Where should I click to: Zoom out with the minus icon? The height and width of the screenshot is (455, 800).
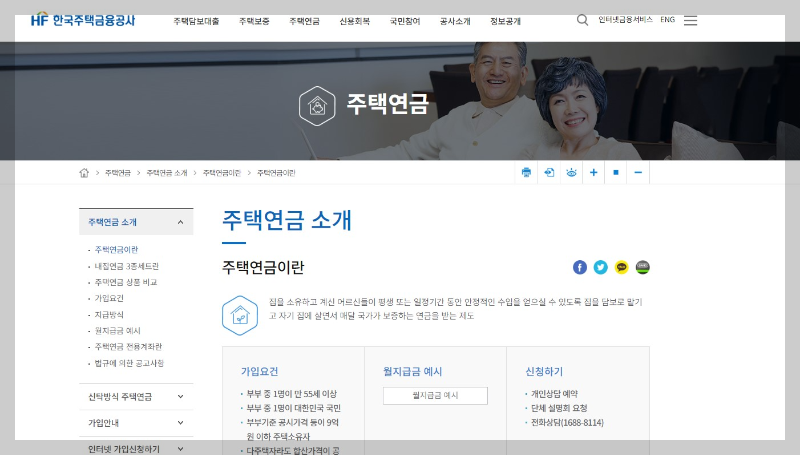click(x=638, y=172)
